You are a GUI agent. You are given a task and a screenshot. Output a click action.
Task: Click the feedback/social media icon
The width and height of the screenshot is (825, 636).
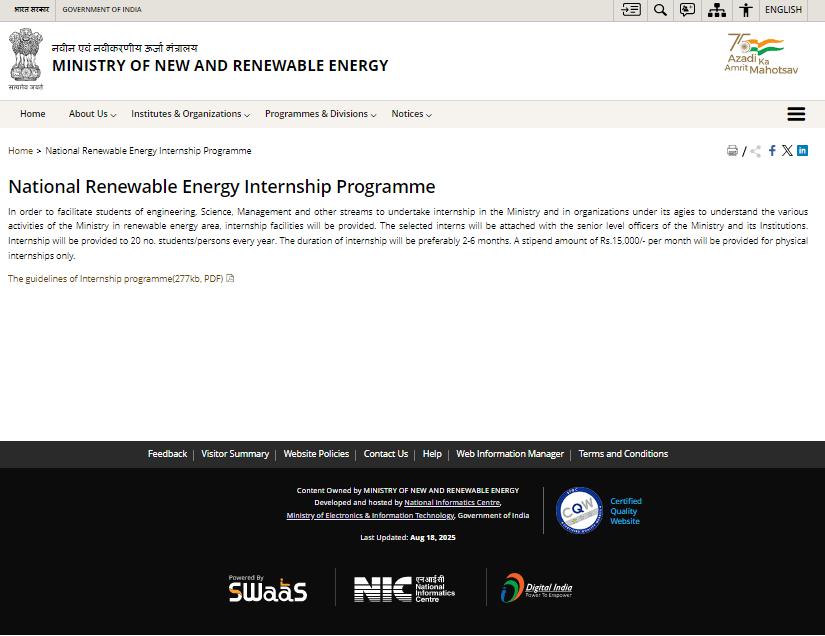(688, 10)
